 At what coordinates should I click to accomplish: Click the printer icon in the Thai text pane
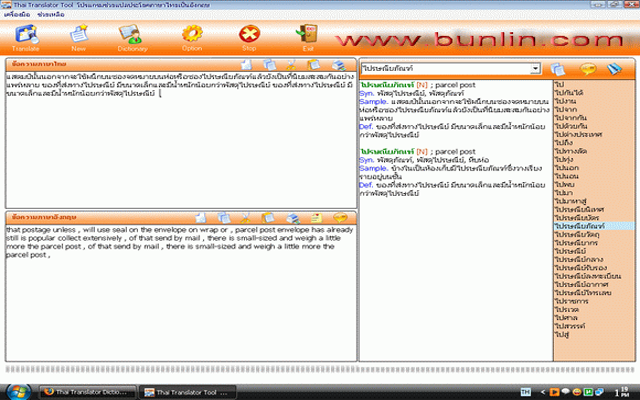pos(338,65)
